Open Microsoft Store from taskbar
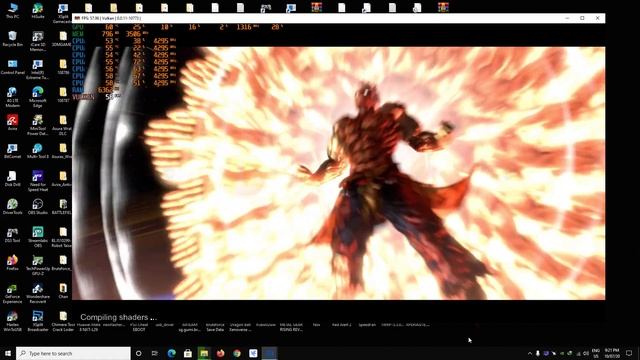640x360 pixels. (188, 353)
